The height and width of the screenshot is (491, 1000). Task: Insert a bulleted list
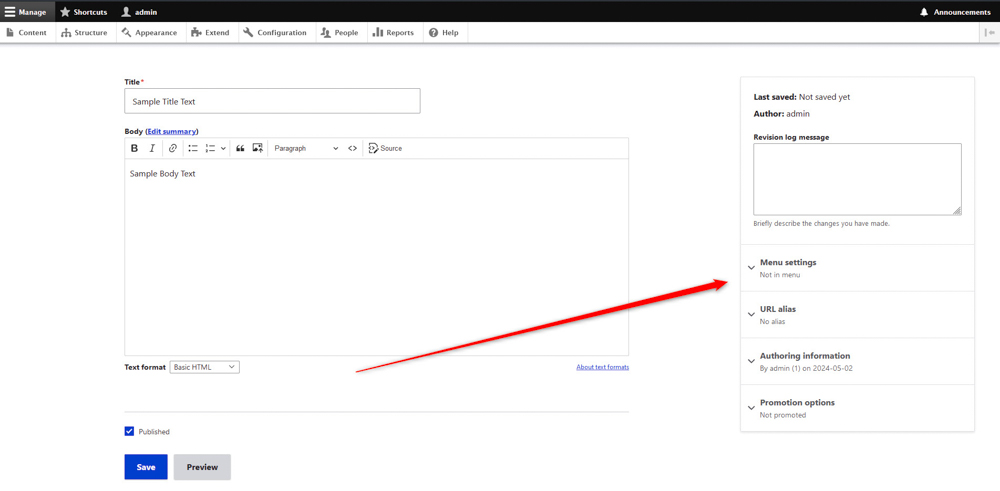(193, 148)
